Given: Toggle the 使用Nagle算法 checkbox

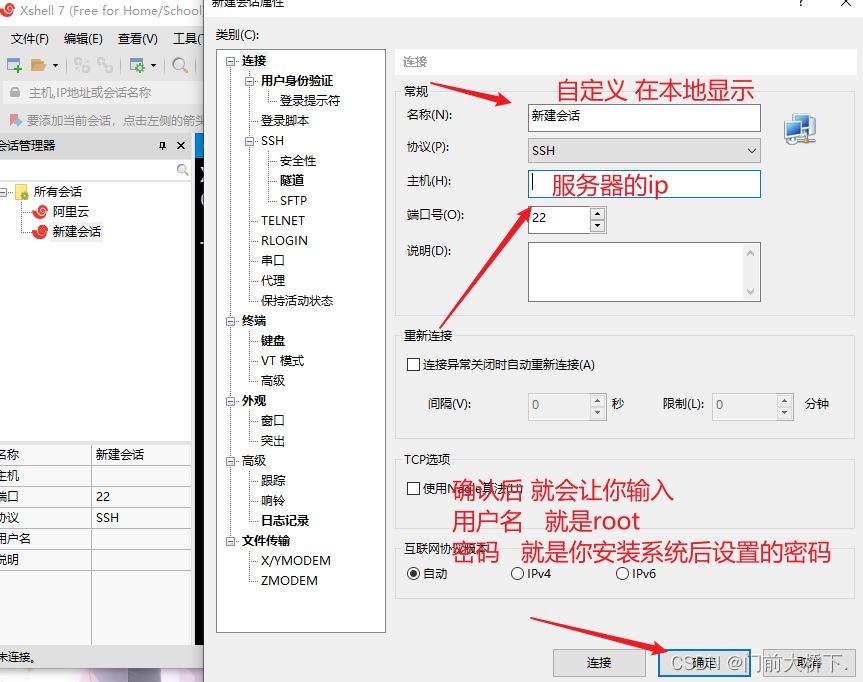Looking at the screenshot, I should [413, 489].
